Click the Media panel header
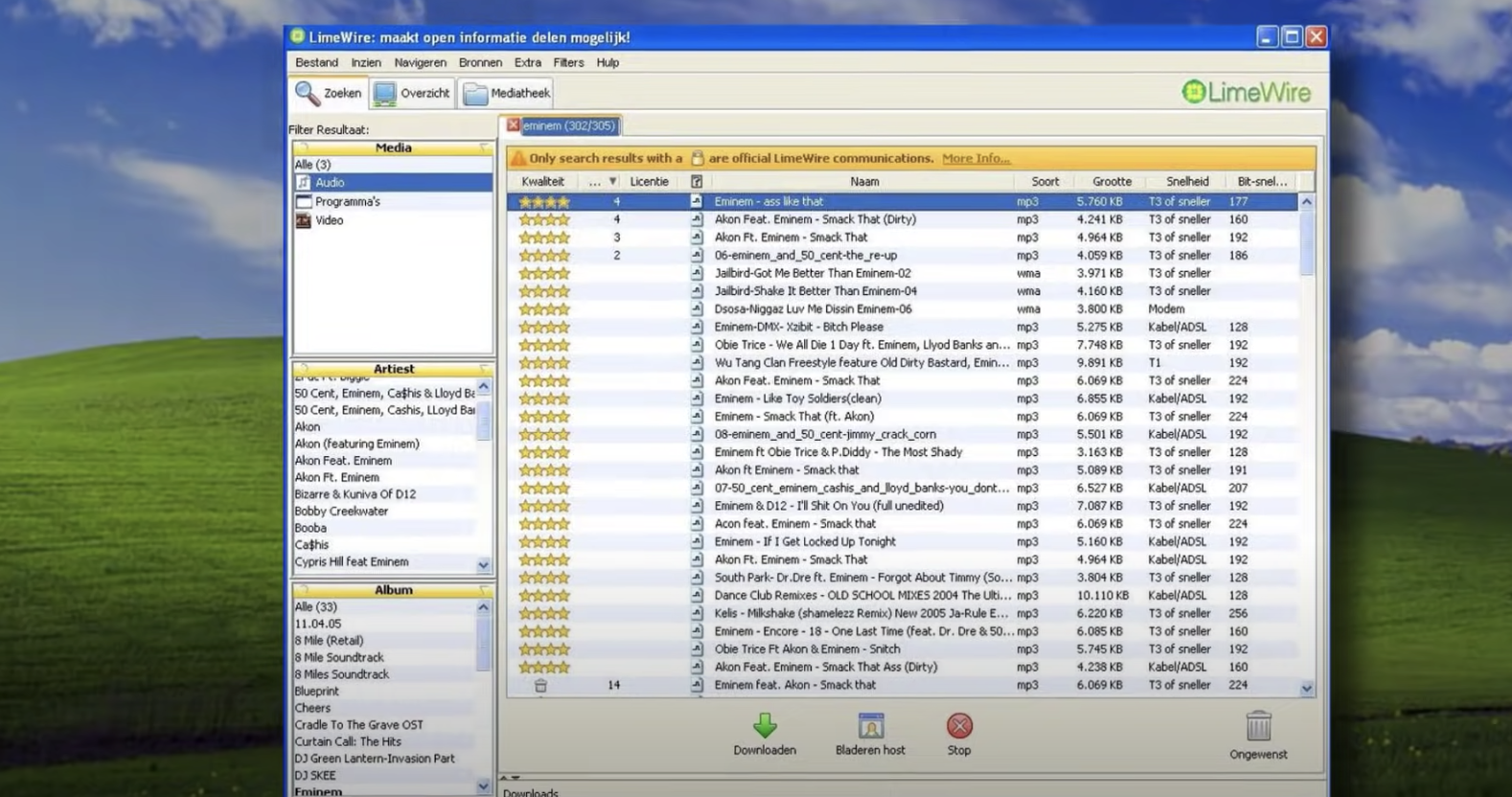This screenshot has width=1512, height=797. pos(393,148)
